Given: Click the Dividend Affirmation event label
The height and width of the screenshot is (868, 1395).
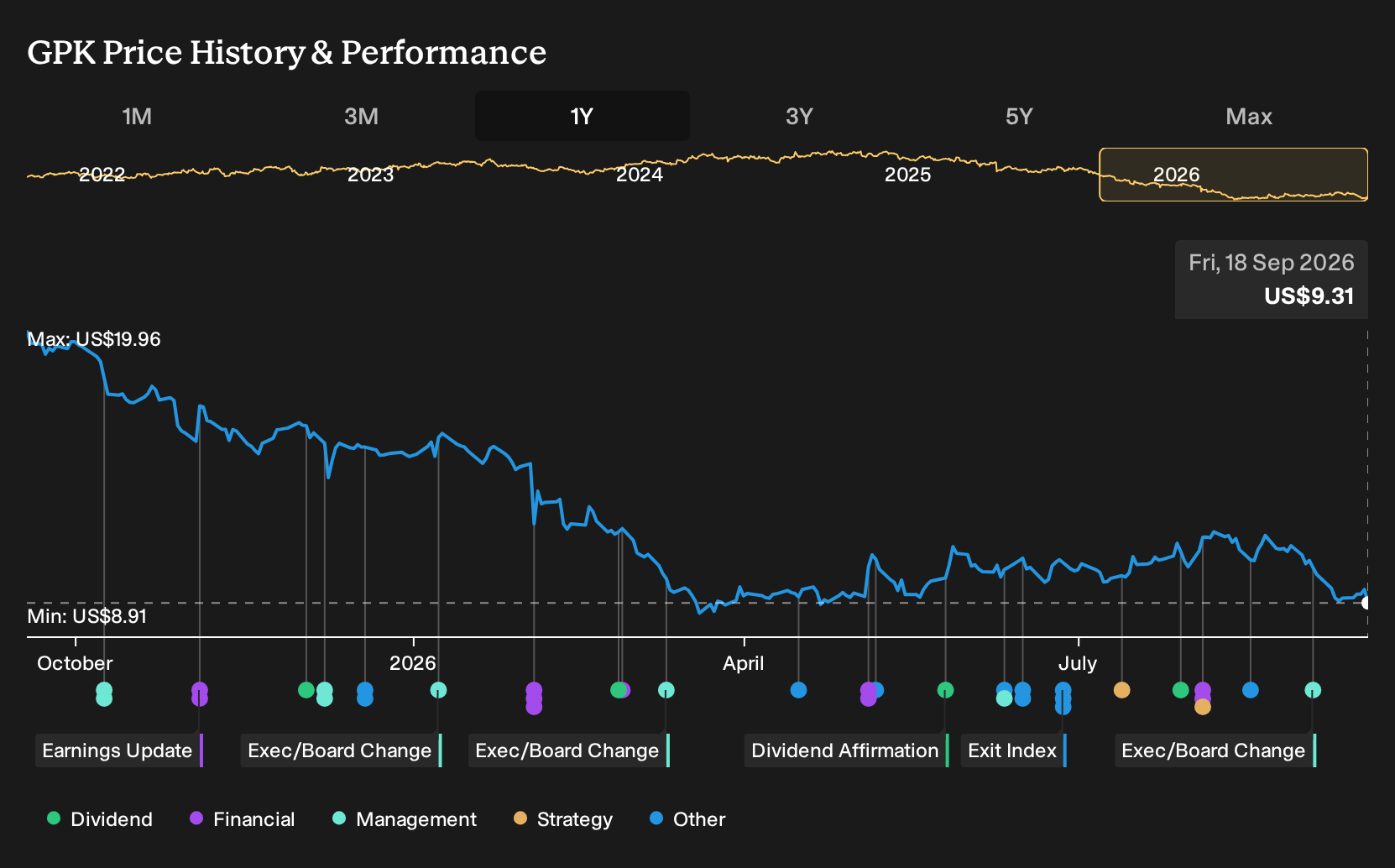Looking at the screenshot, I should pos(846,750).
